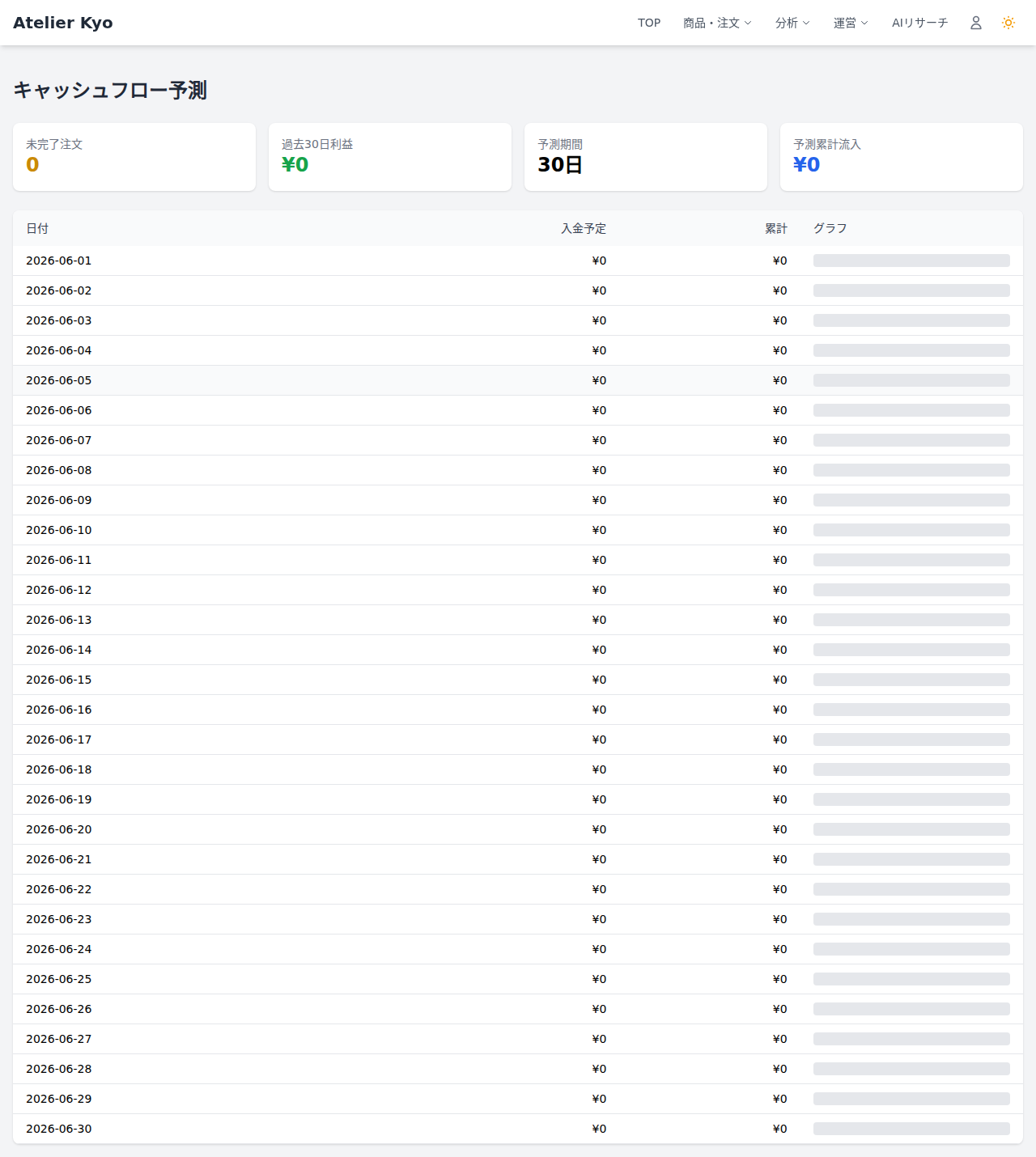This screenshot has width=1036, height=1157.
Task: Click the Atelier Kyo logo link
Action: (x=63, y=23)
